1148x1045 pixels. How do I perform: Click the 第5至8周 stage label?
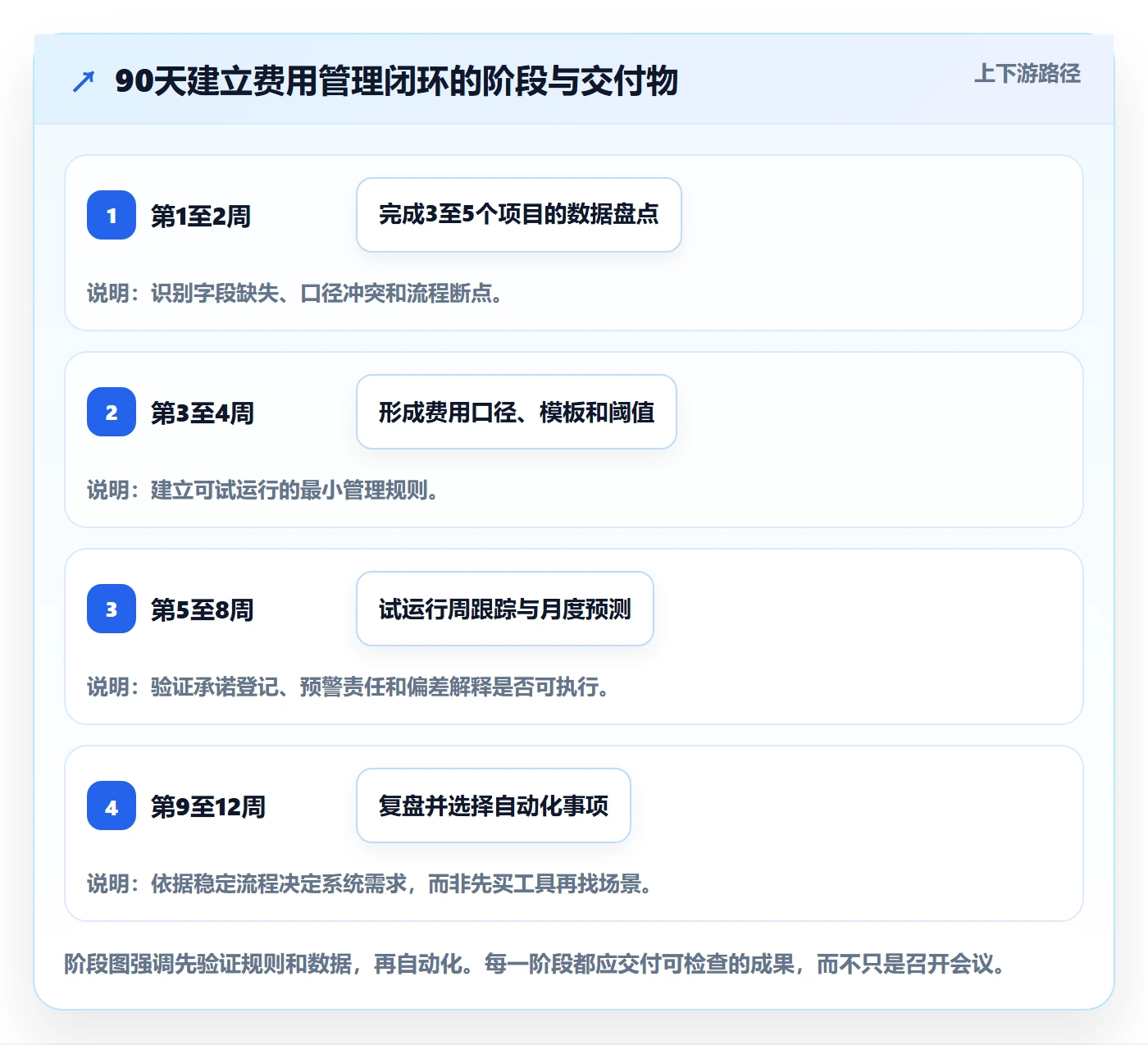203,609
